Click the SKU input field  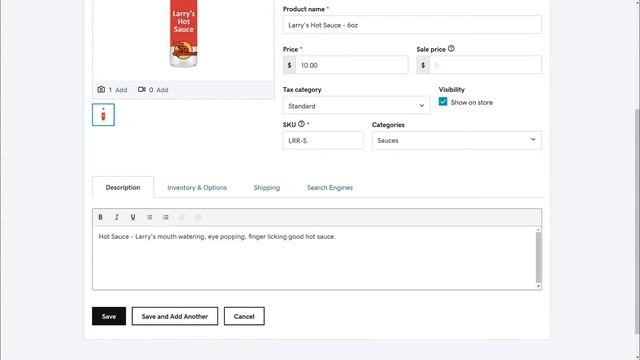pyautogui.click(x=323, y=140)
